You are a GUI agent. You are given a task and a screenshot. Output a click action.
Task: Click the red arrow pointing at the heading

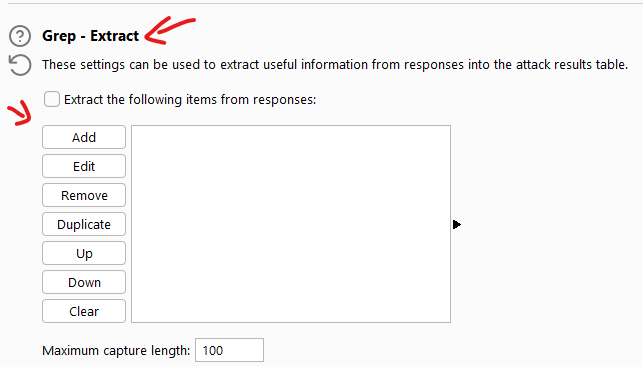pos(170,30)
